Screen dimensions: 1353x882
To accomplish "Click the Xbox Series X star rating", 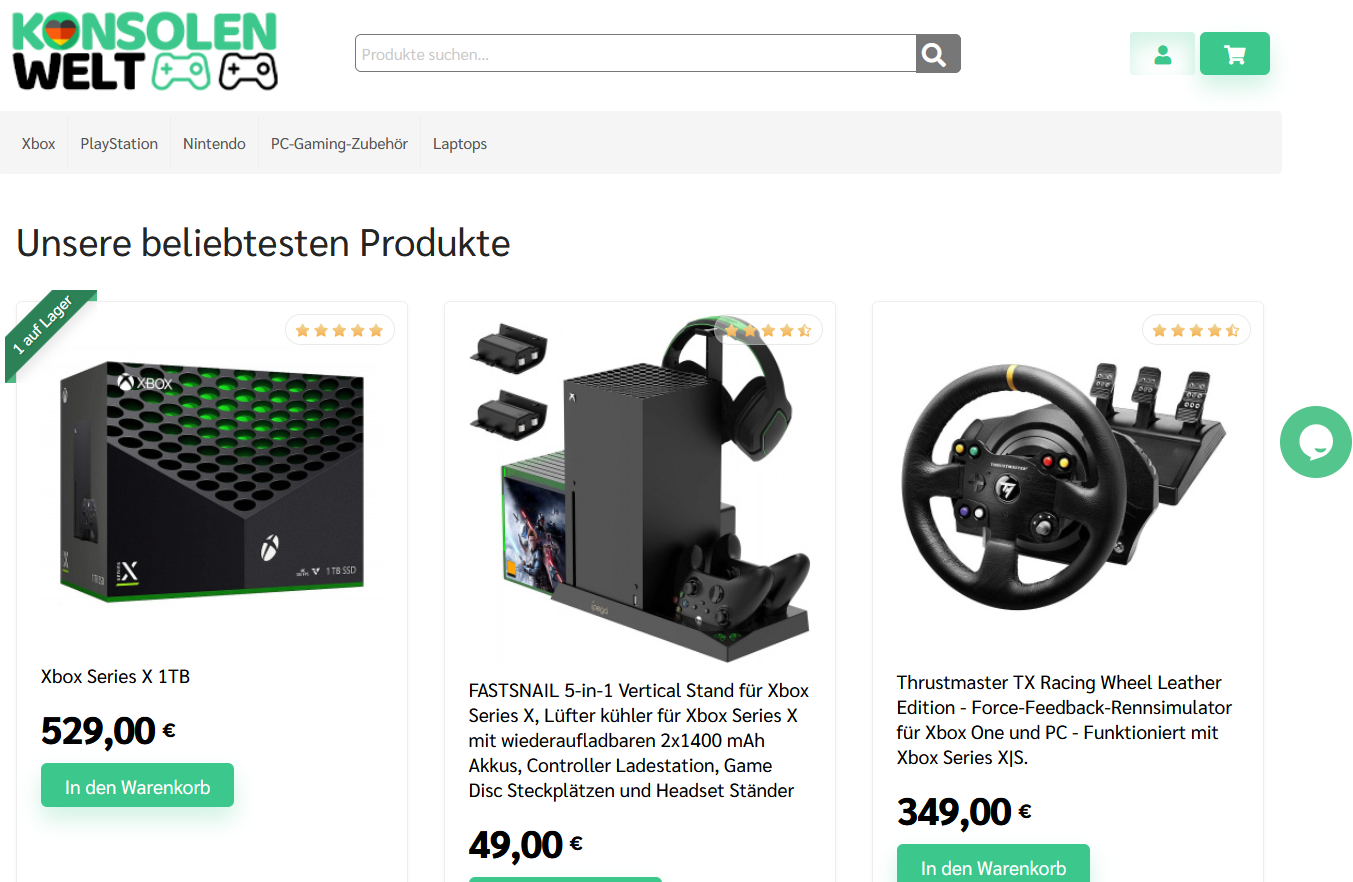I will click(x=340, y=330).
